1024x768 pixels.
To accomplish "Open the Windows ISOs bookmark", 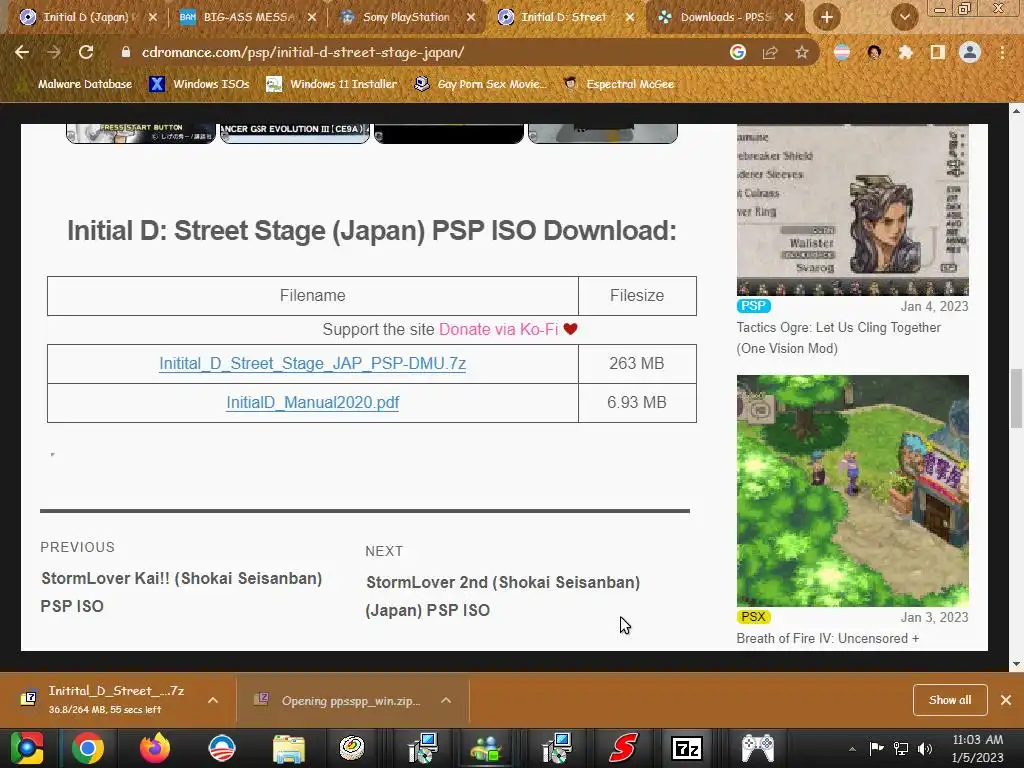I will 200,84.
